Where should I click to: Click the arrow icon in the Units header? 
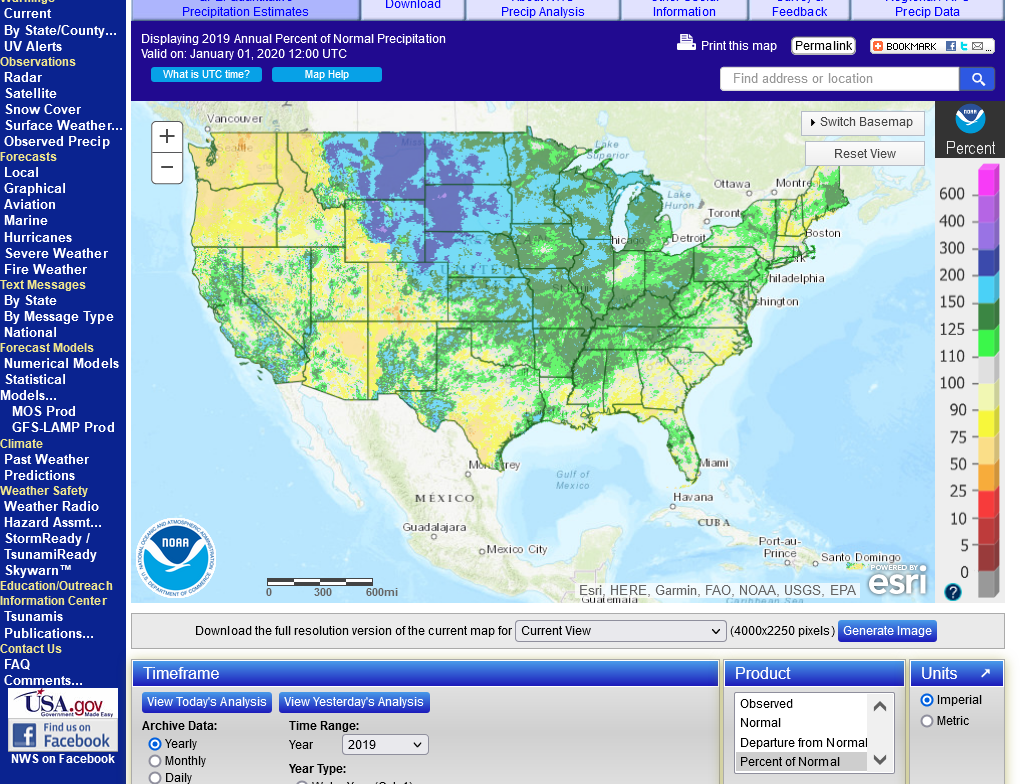(x=986, y=673)
